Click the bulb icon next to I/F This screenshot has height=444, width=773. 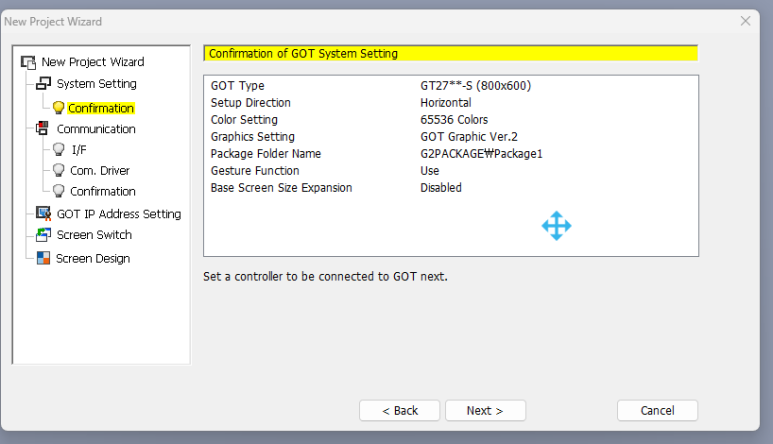pyautogui.click(x=59, y=149)
